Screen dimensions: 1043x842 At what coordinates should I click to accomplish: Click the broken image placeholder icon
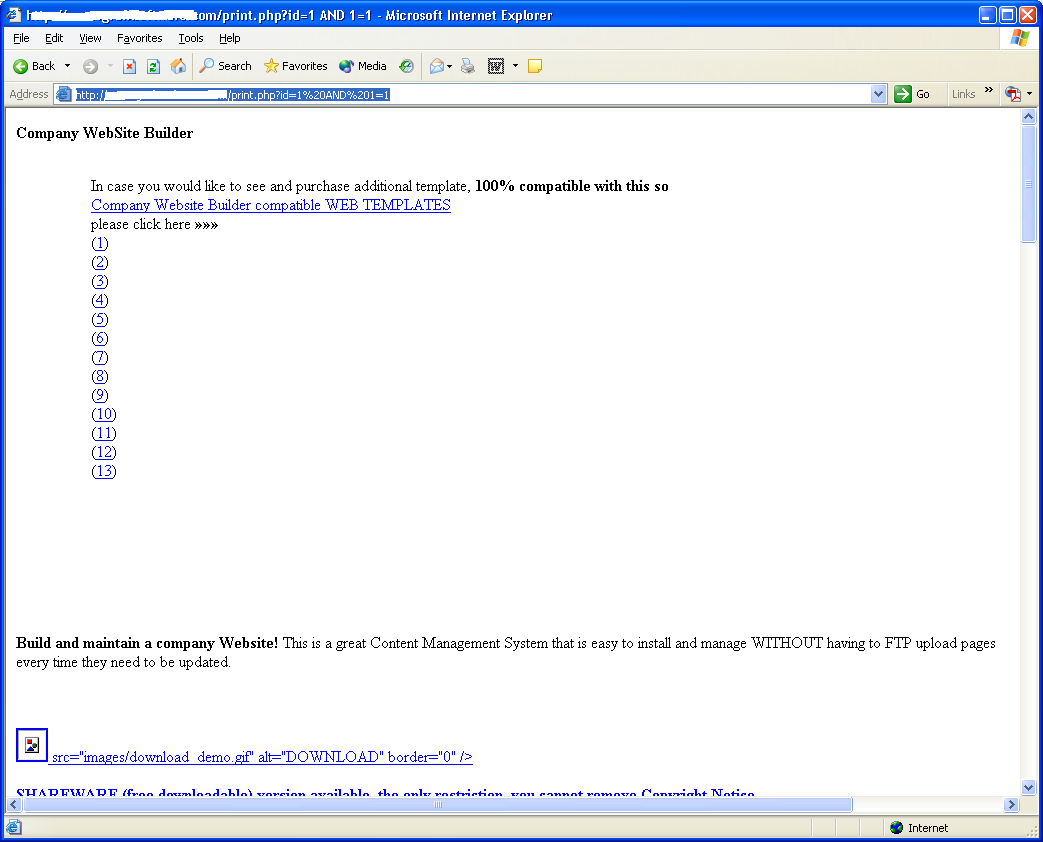tap(32, 745)
